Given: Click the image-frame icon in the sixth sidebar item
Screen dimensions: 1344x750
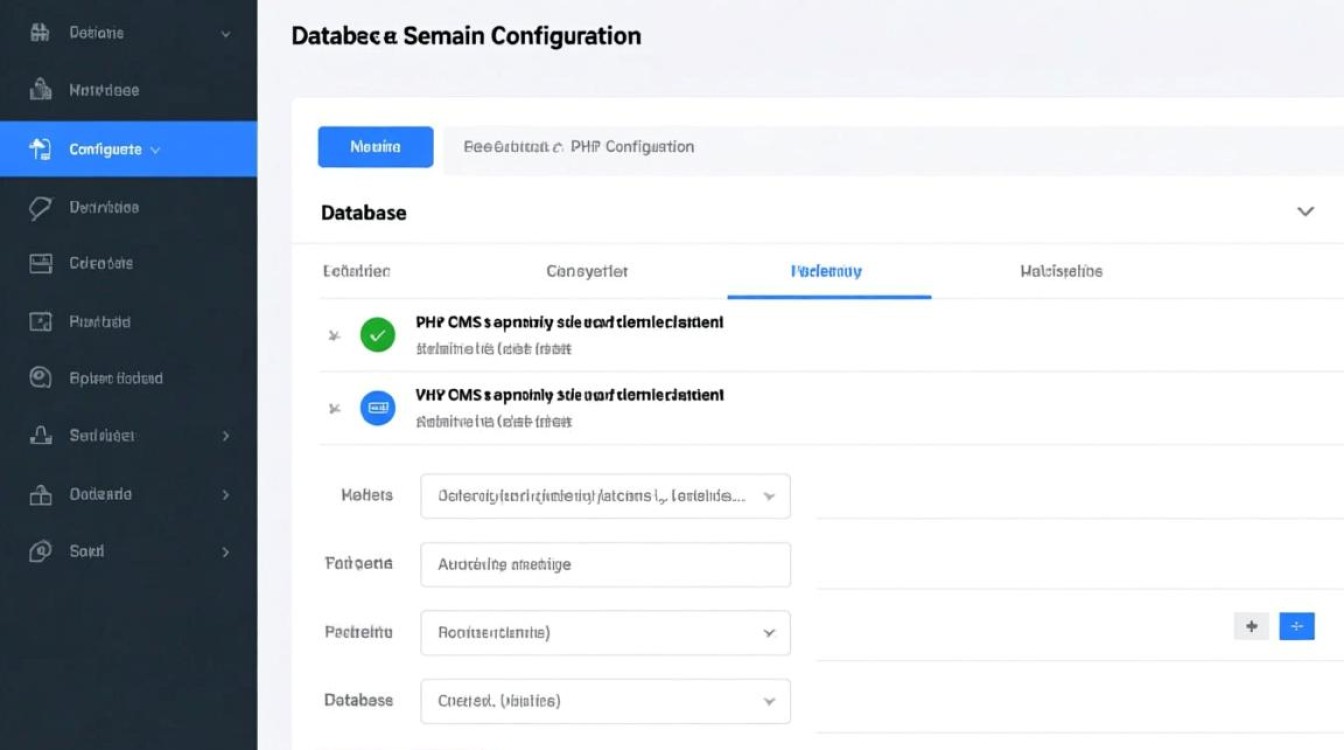Looking at the screenshot, I should 40,322.
